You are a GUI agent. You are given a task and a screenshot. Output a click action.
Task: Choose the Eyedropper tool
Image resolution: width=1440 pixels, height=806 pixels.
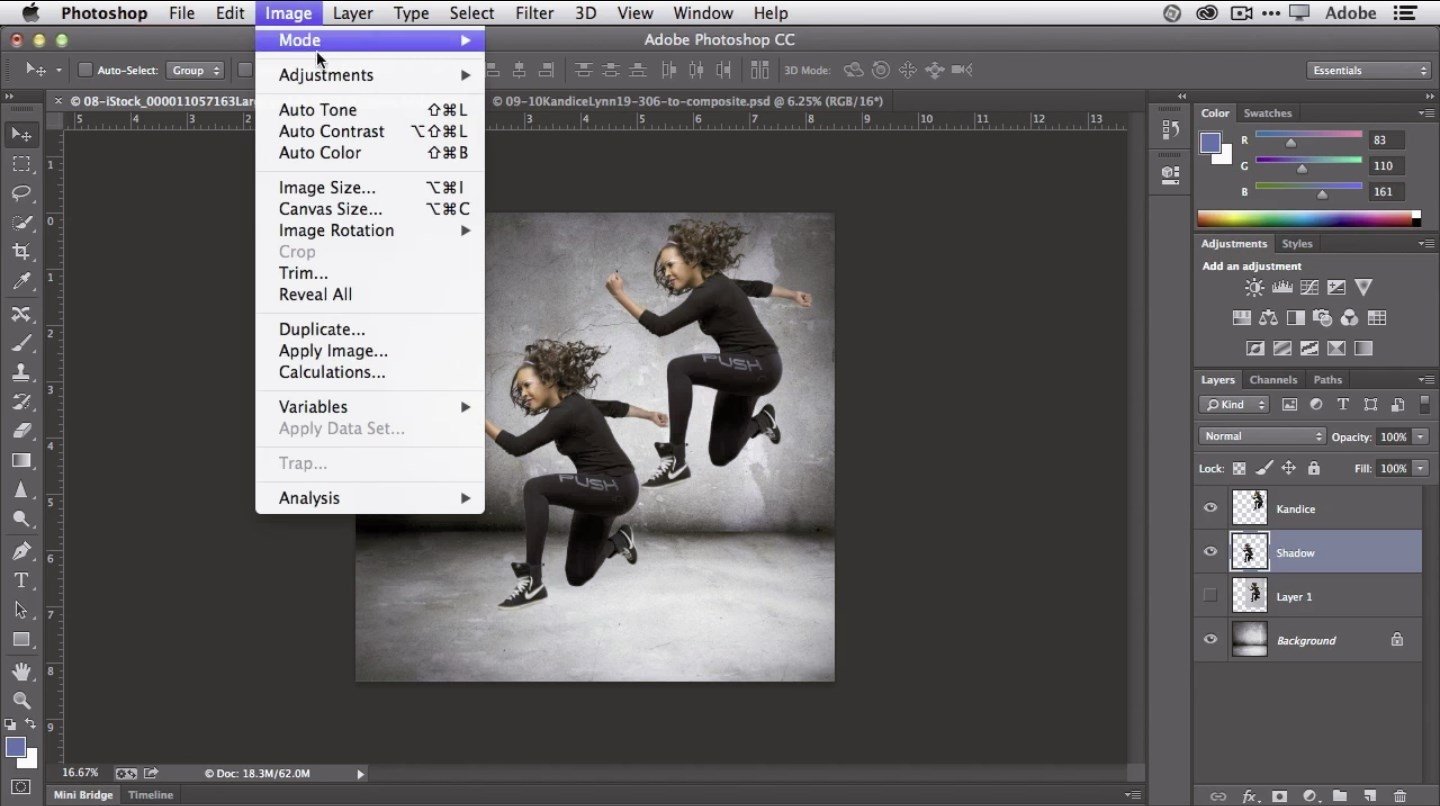click(21, 282)
